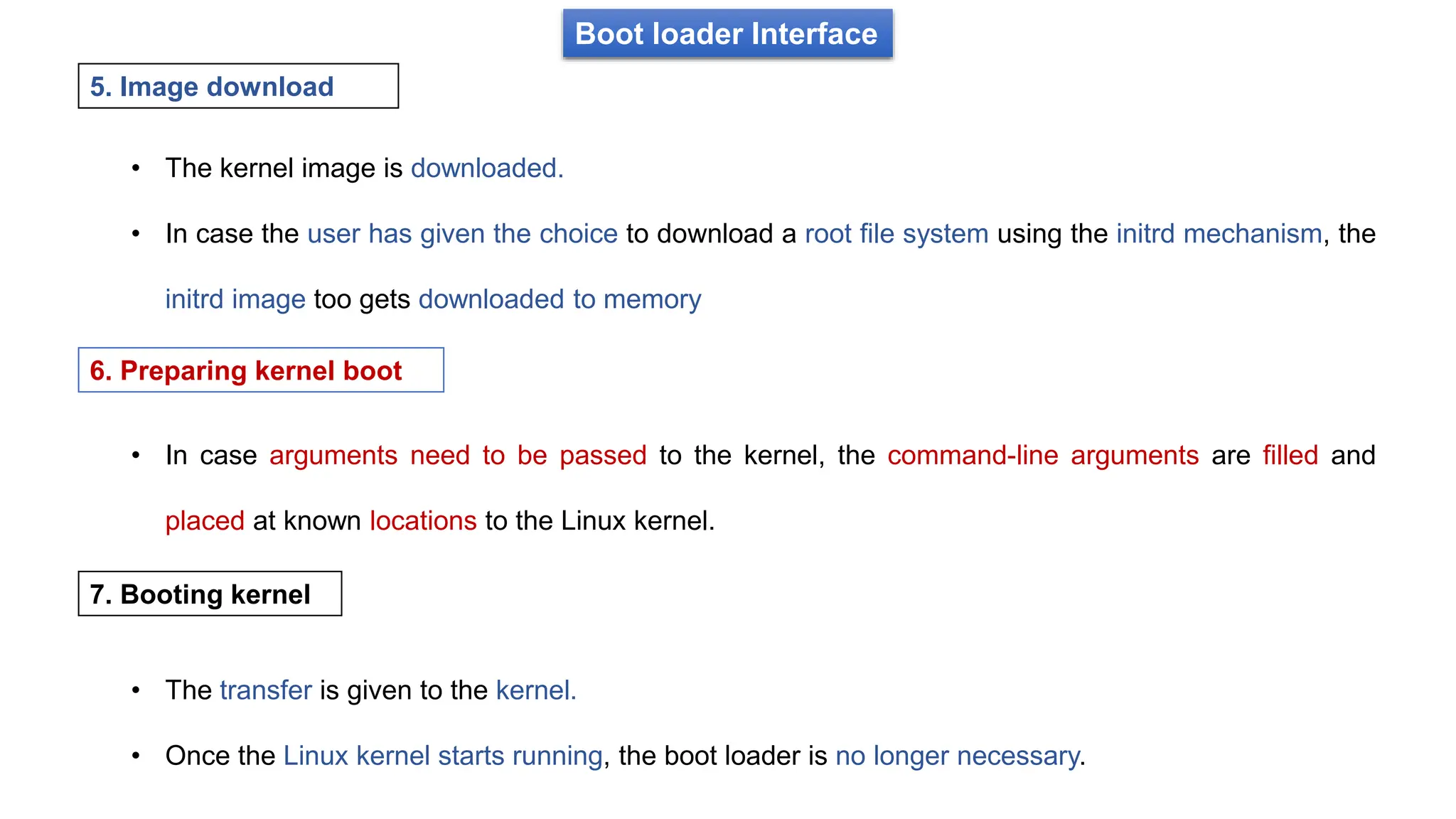Screen dimensions: 1456x819
Task: Click the phrase 'user has given the choice'
Action: pos(463,234)
